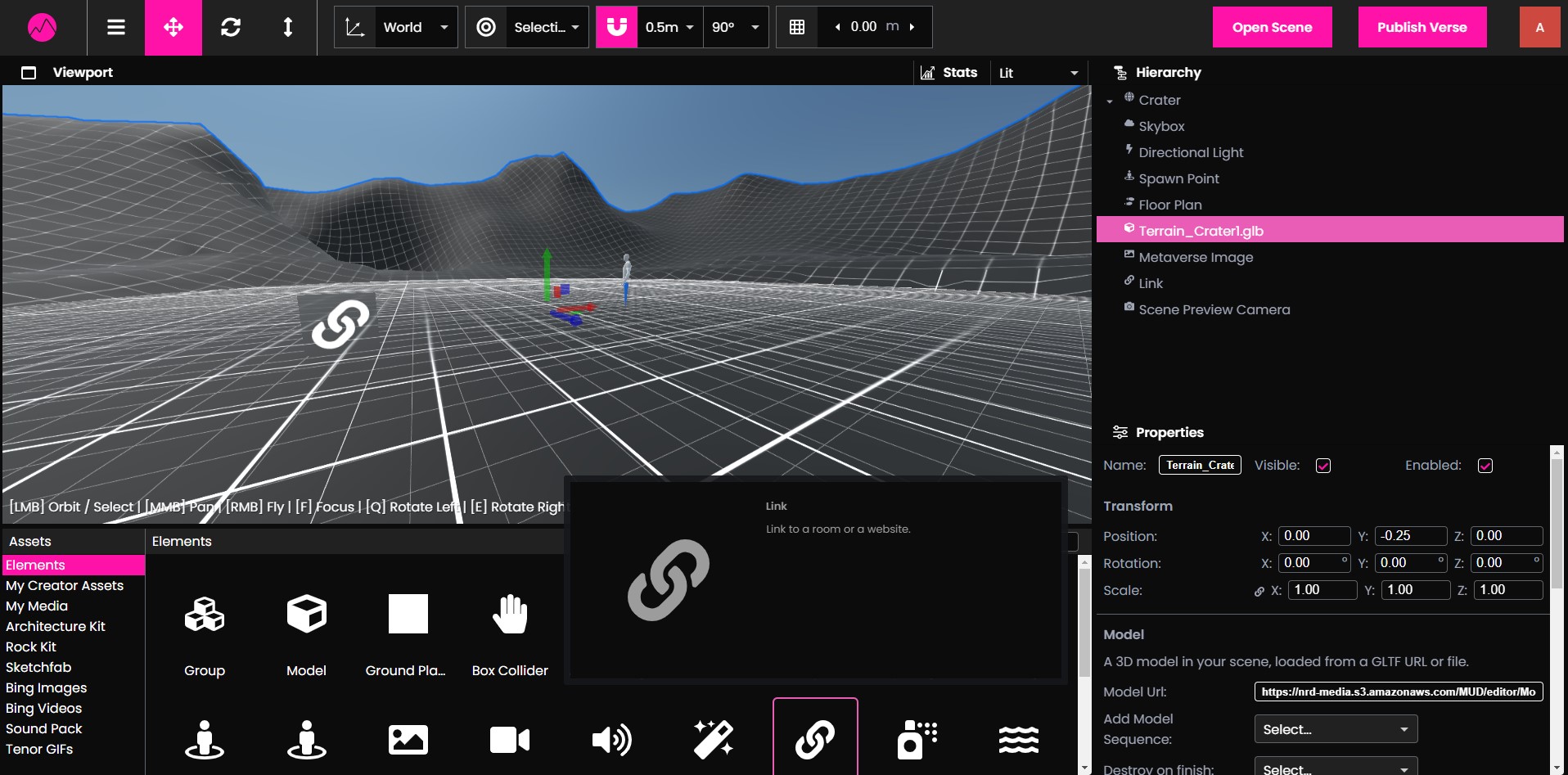This screenshot has height=775, width=1568.
Task: Open Bing Images category
Action: pyautogui.click(x=46, y=688)
